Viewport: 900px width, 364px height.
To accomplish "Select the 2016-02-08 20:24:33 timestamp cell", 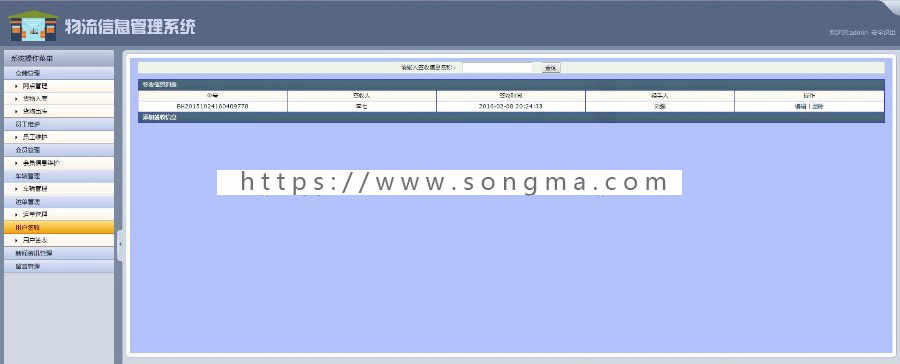I will 511,106.
